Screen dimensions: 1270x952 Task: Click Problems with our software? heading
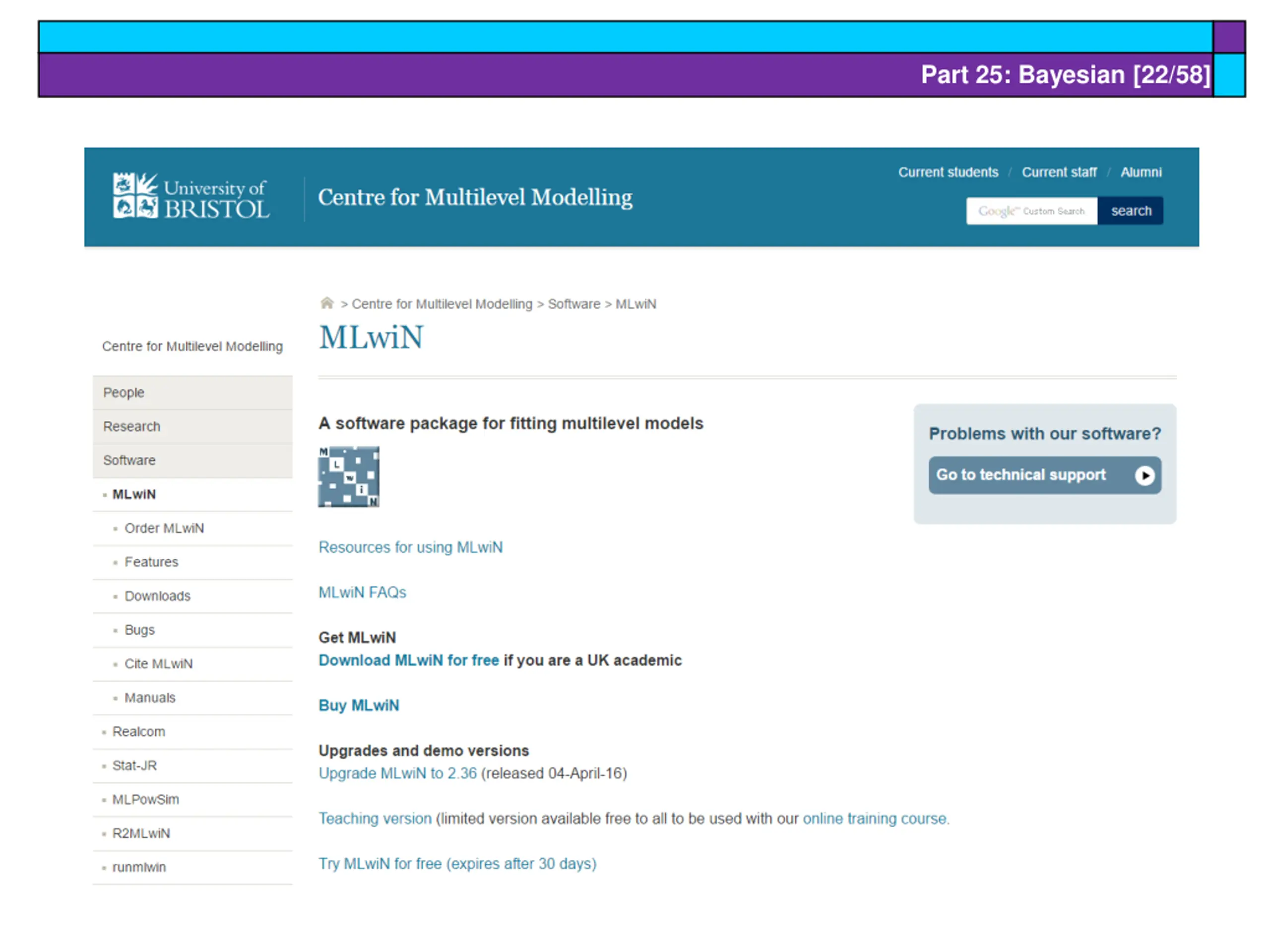click(1045, 433)
